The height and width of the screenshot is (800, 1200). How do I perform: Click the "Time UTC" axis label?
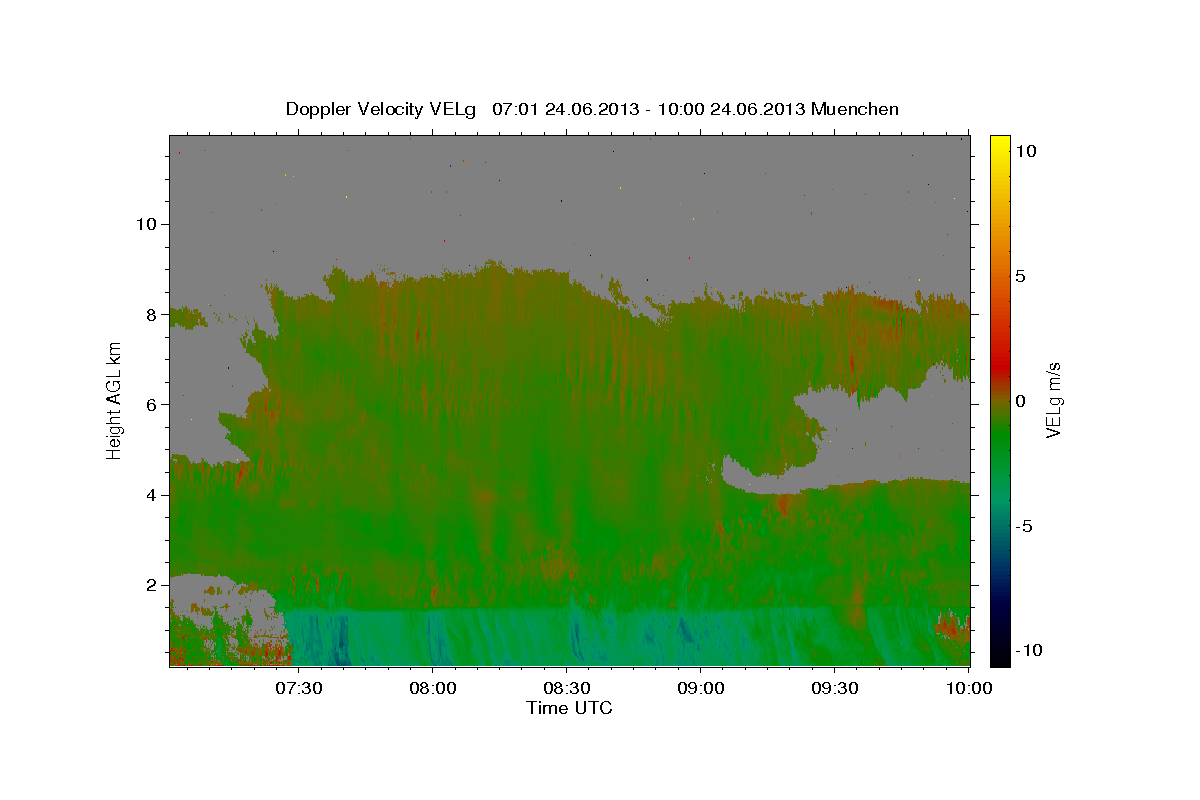(569, 708)
